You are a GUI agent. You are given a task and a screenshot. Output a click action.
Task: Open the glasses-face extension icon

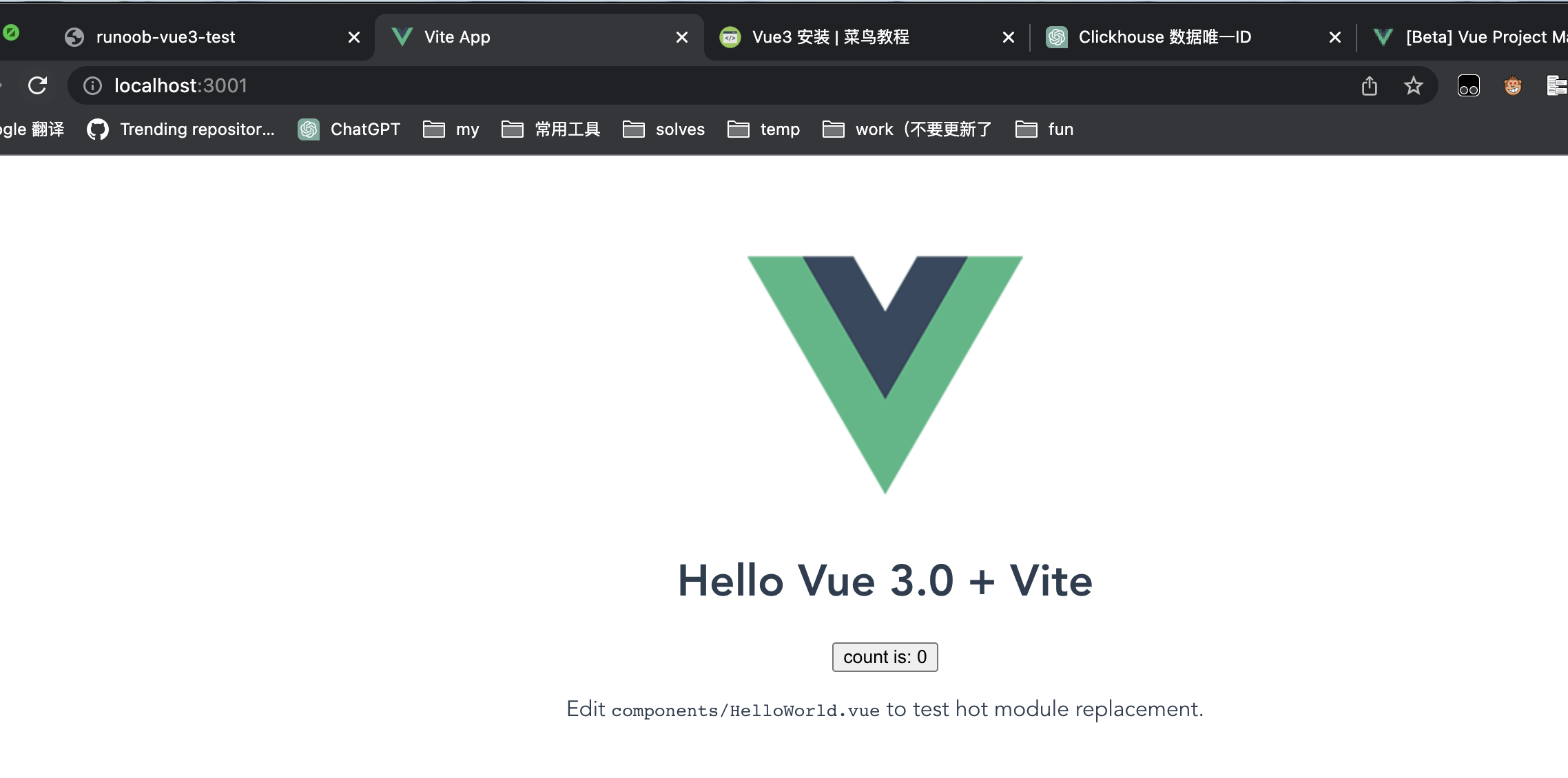[x=1469, y=85]
